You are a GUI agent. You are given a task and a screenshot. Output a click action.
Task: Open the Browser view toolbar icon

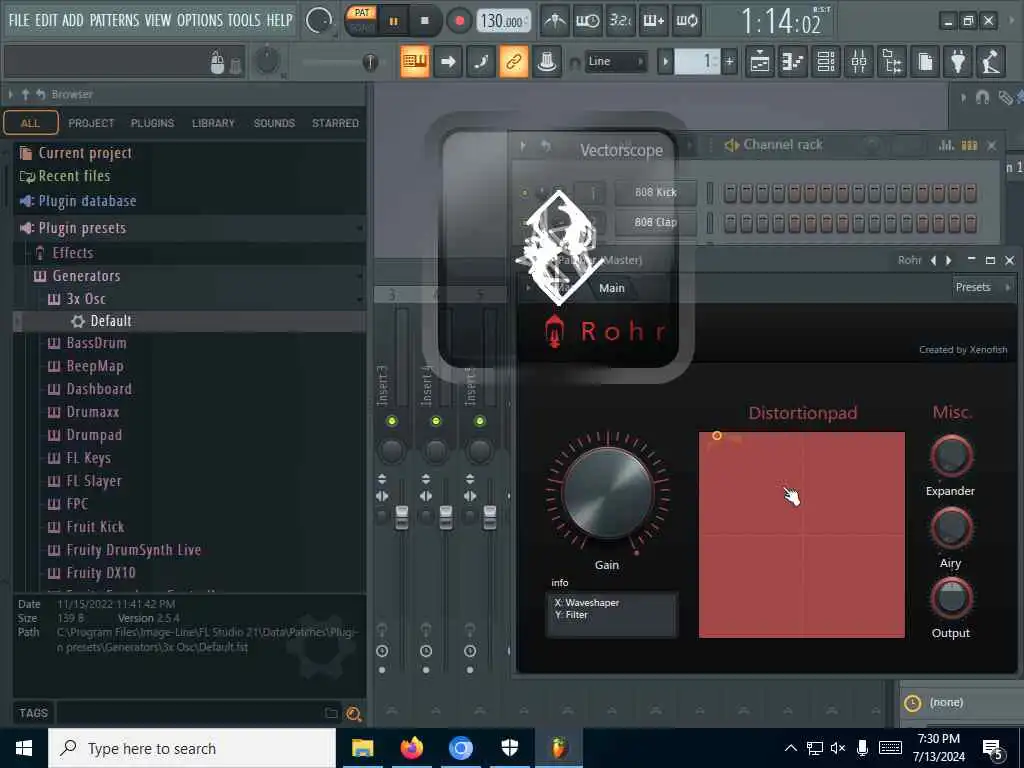click(892, 62)
